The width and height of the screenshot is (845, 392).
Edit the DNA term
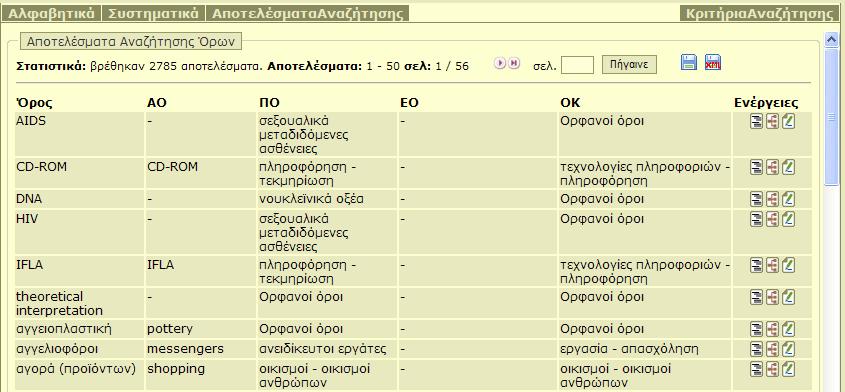(x=788, y=200)
